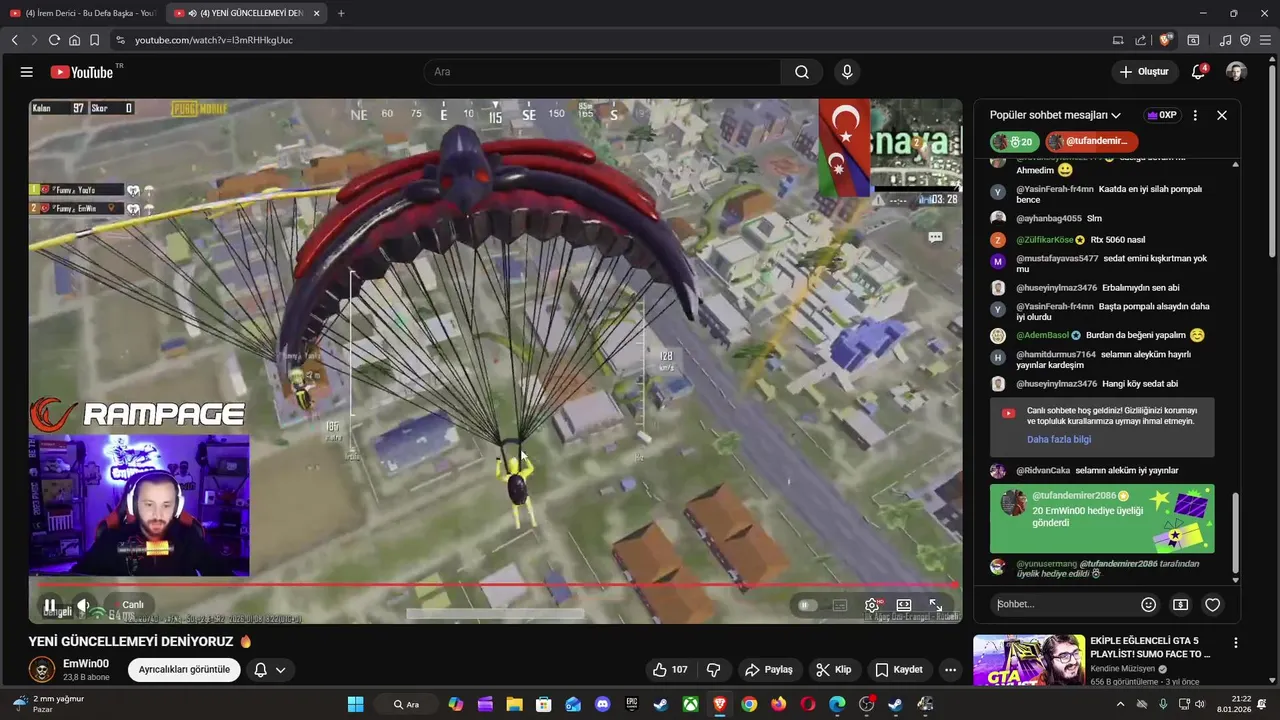Go to browser home page
Image resolution: width=1280 pixels, height=720 pixels.
pyautogui.click(x=74, y=40)
